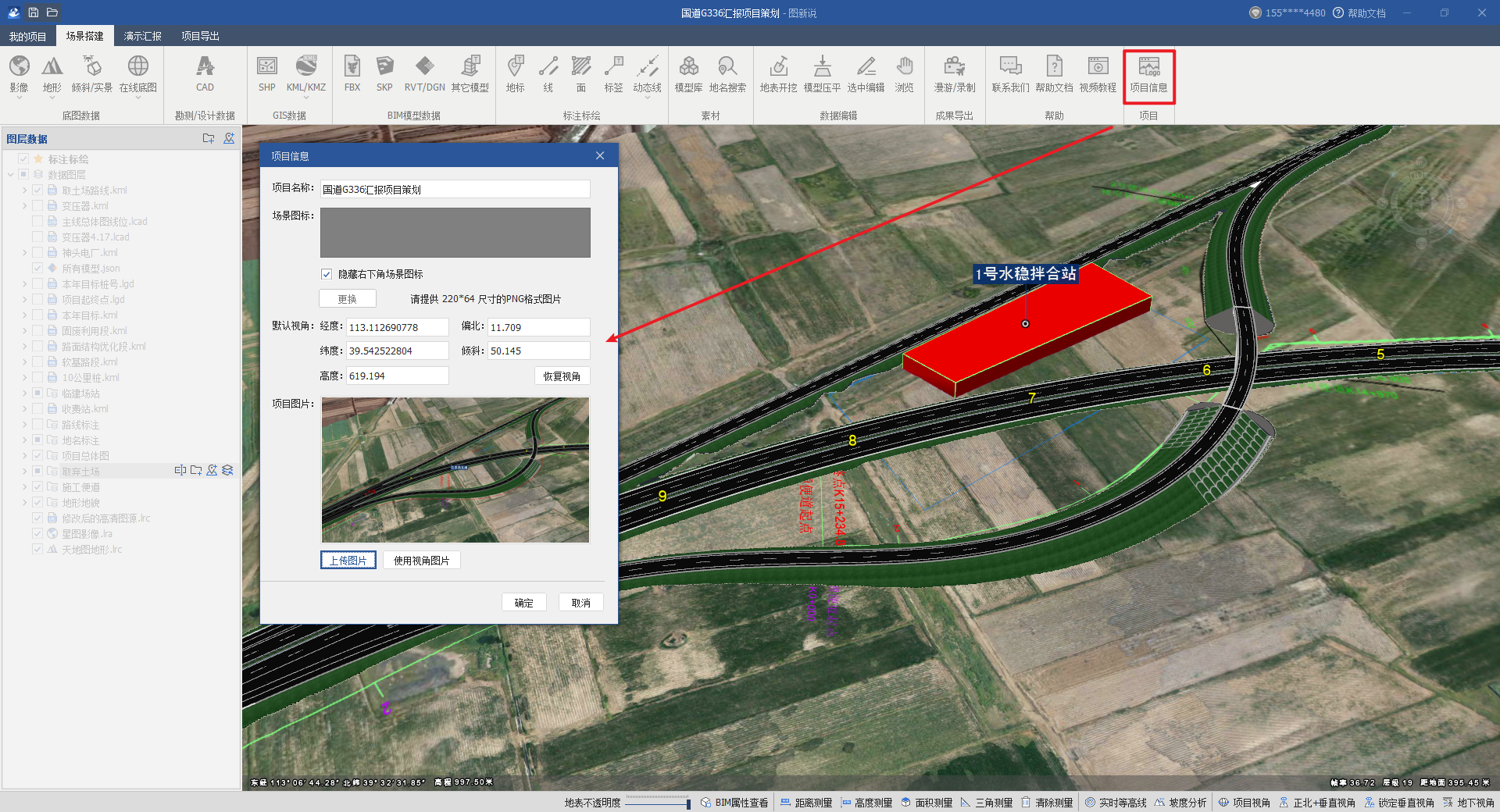Viewport: 1500px width, 812px height.
Task: Collapse the 数据图层 tree node
Action: 11,175
